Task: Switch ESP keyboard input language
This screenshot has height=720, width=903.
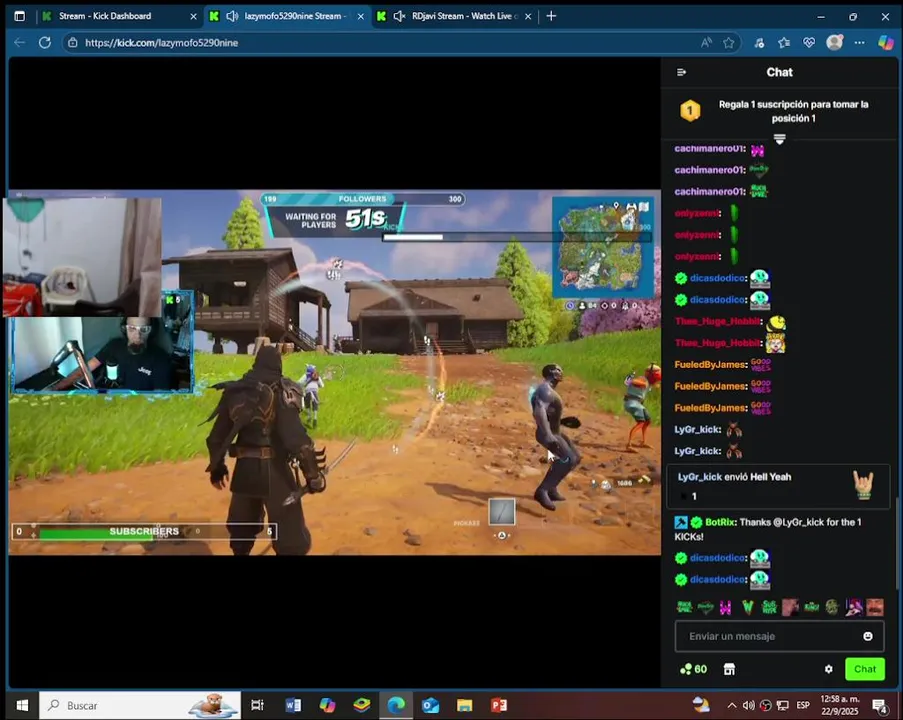Action: 803,705
